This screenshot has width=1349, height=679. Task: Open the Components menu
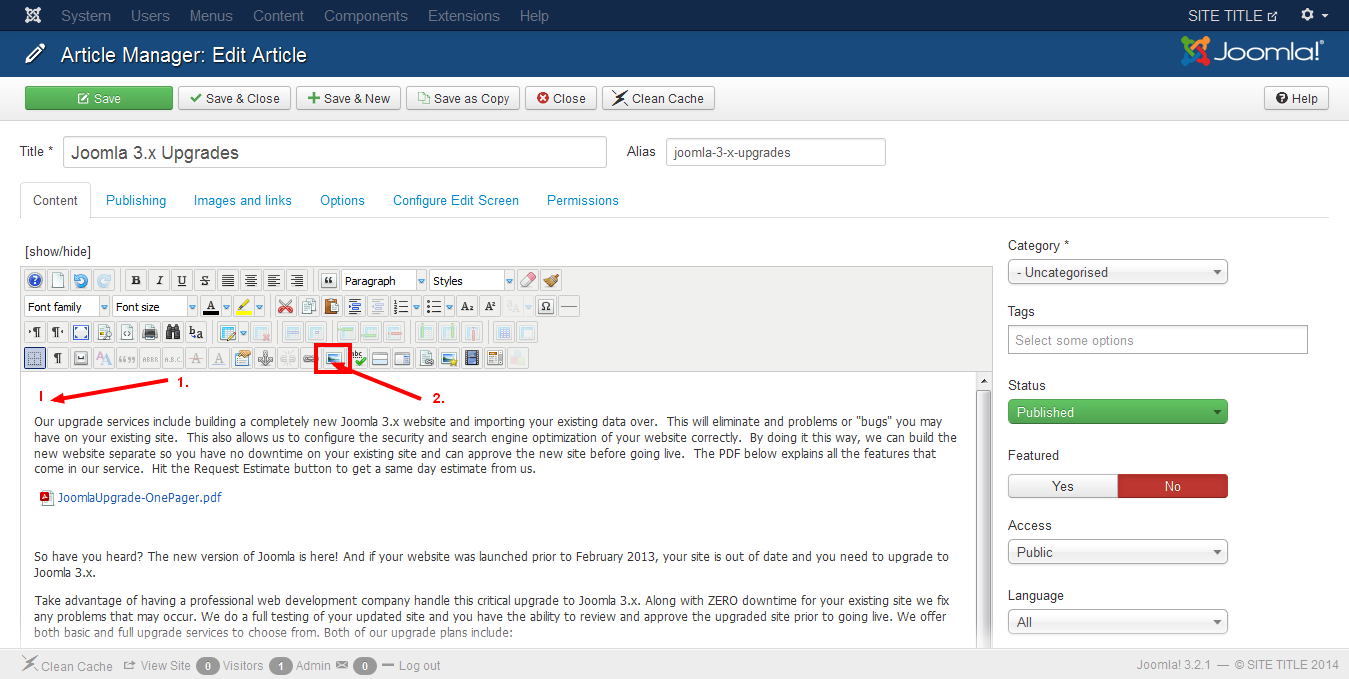pos(366,16)
